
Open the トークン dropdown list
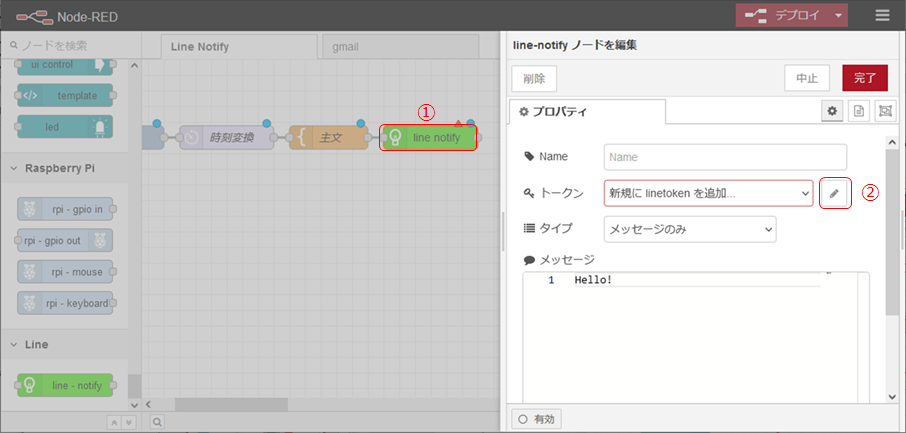(x=708, y=193)
